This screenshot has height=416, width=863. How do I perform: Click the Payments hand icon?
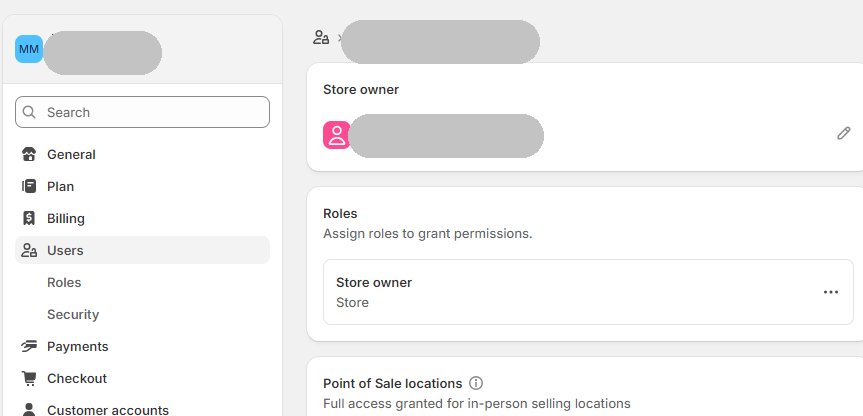tap(29, 347)
